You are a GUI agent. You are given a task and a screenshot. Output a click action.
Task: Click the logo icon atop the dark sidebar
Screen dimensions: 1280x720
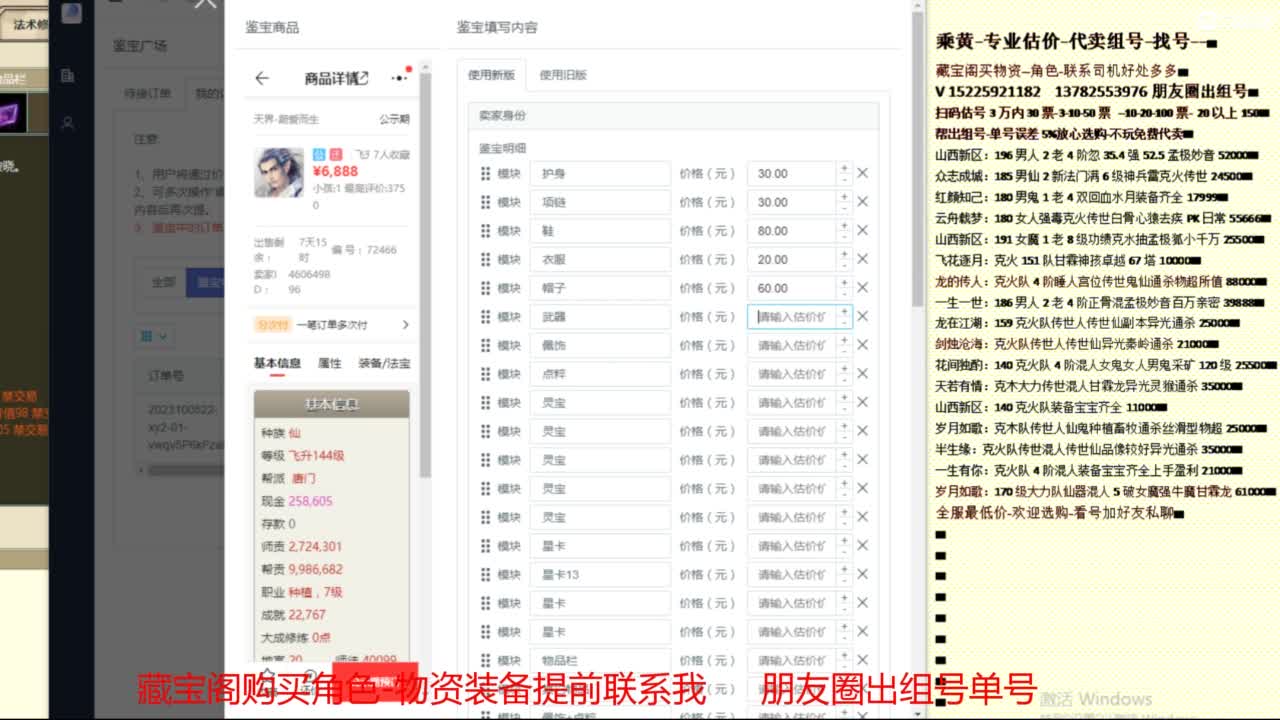coord(71,13)
